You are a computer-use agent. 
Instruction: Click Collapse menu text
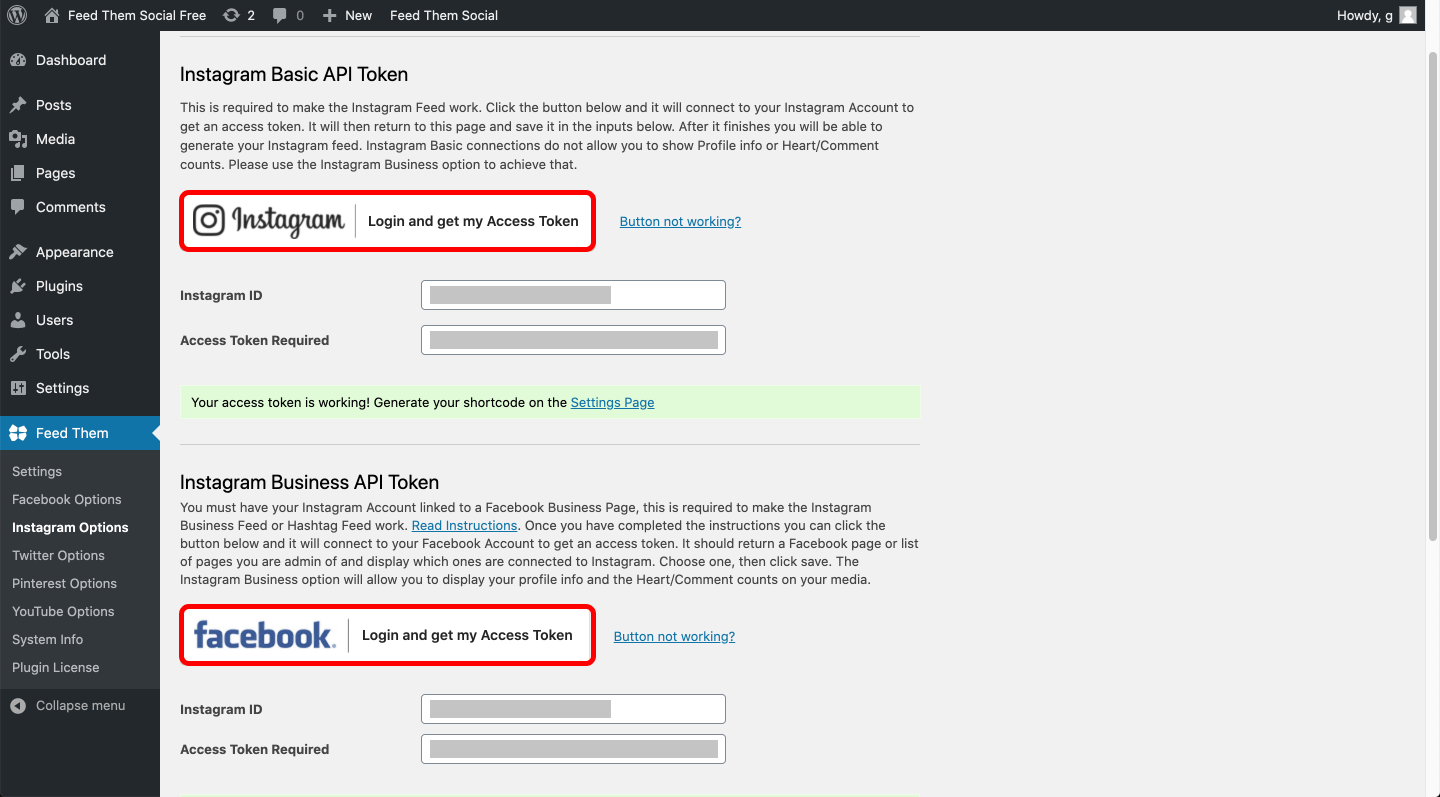click(80, 705)
